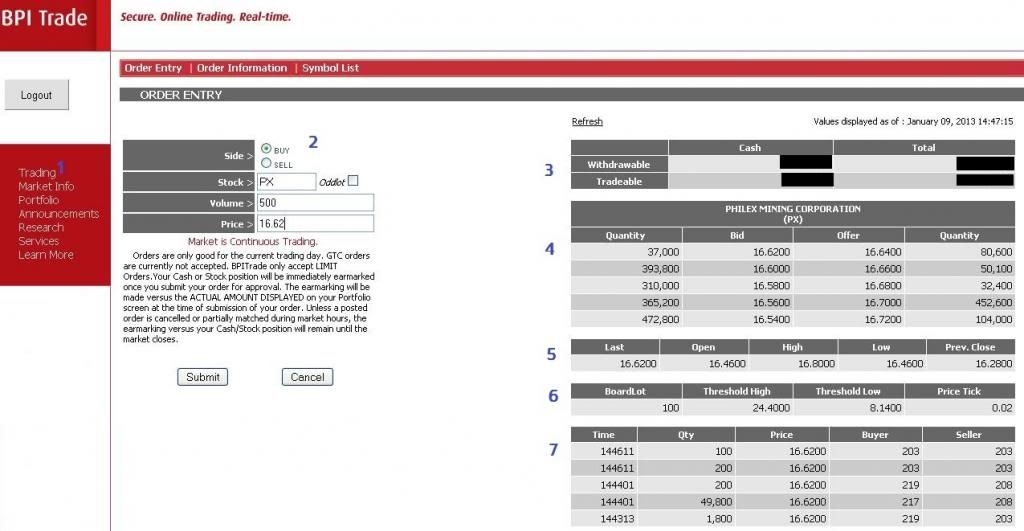Viewport: 1024px width, 531px height.
Task: Open the Order Entry tab
Action: coord(153,68)
